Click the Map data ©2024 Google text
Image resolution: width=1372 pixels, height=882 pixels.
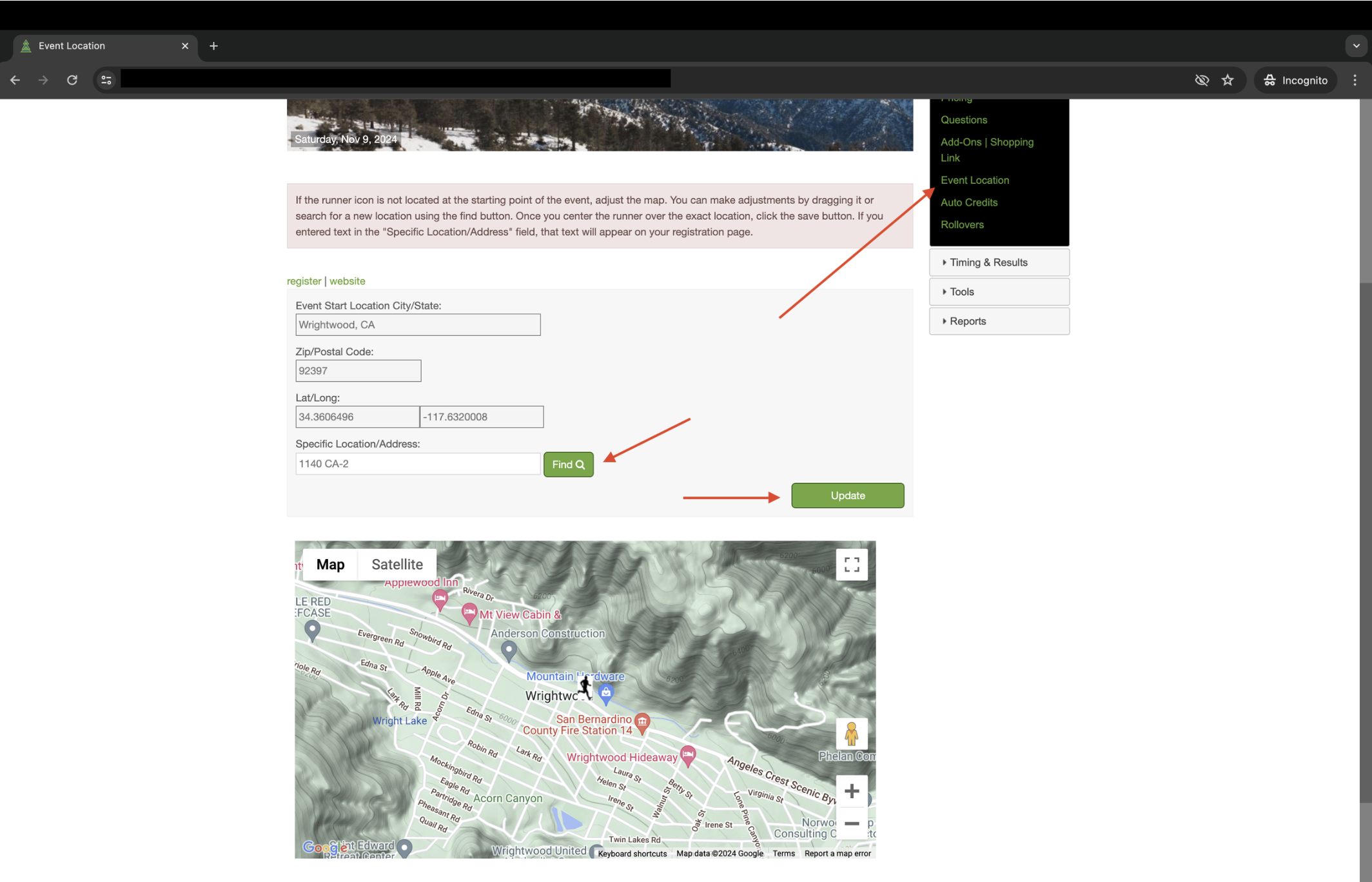point(720,853)
